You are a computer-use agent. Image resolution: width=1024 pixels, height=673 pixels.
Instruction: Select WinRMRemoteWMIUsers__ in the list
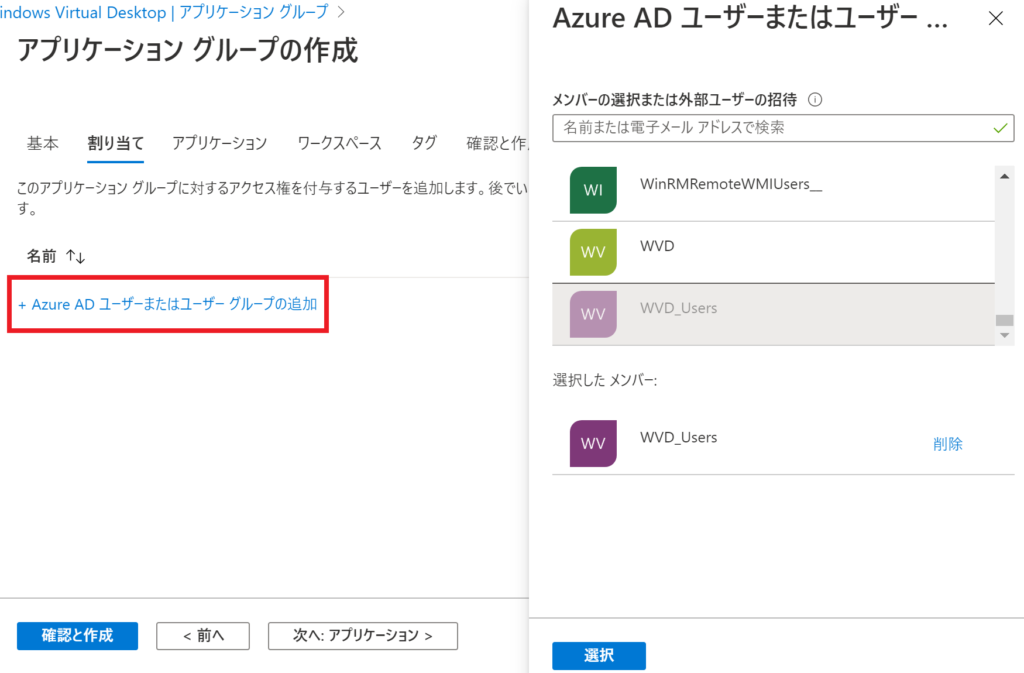773,190
